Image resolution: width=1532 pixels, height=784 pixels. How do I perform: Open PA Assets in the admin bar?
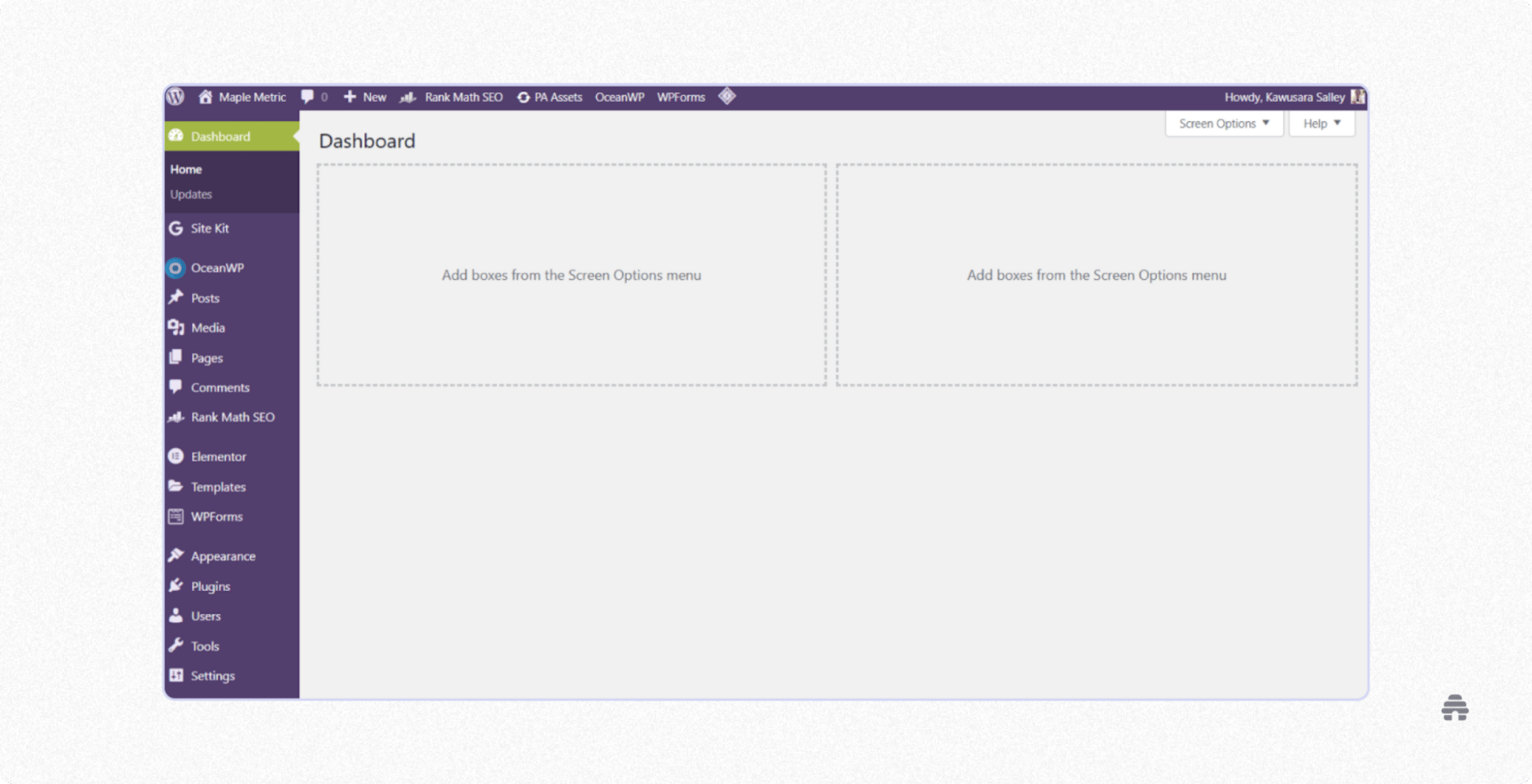[x=559, y=97]
